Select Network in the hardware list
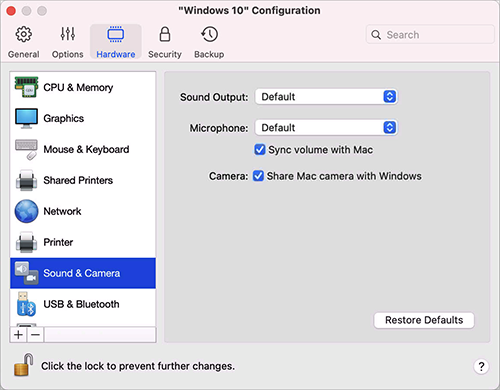 tap(83, 211)
